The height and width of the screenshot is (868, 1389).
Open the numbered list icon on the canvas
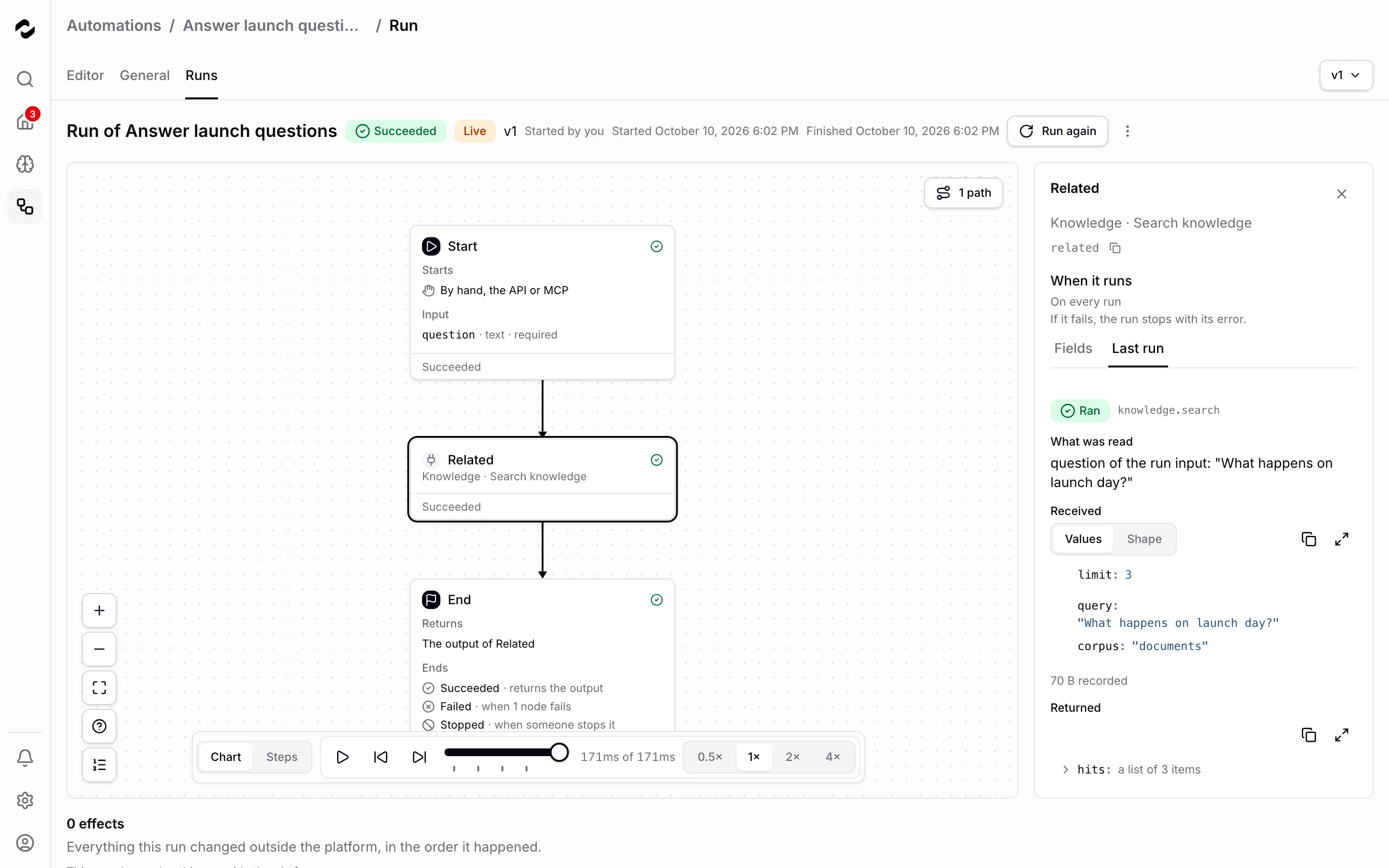[99, 765]
